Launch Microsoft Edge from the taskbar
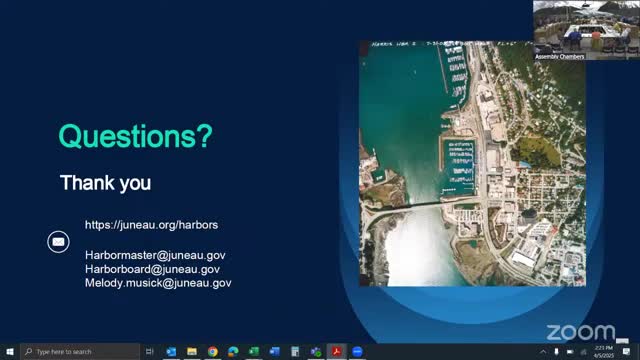 click(233, 351)
